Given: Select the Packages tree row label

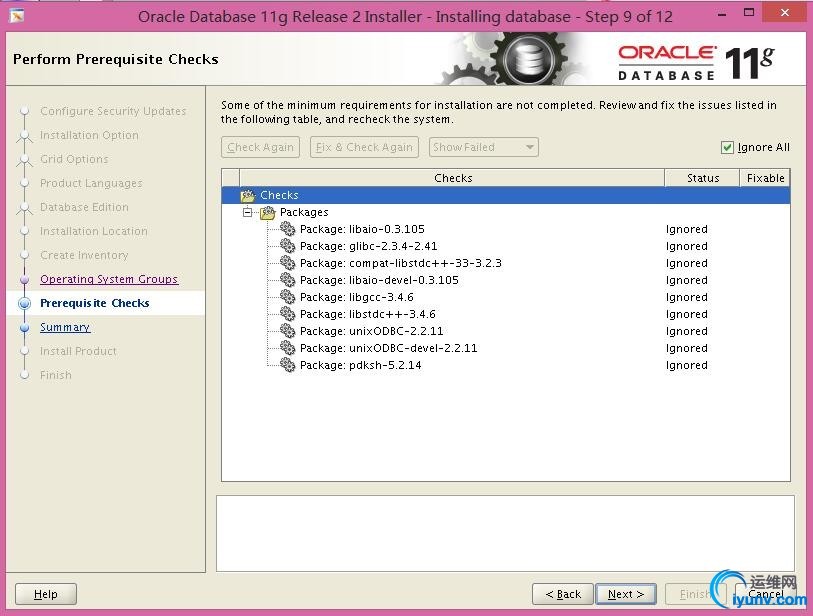Looking at the screenshot, I should tap(304, 212).
